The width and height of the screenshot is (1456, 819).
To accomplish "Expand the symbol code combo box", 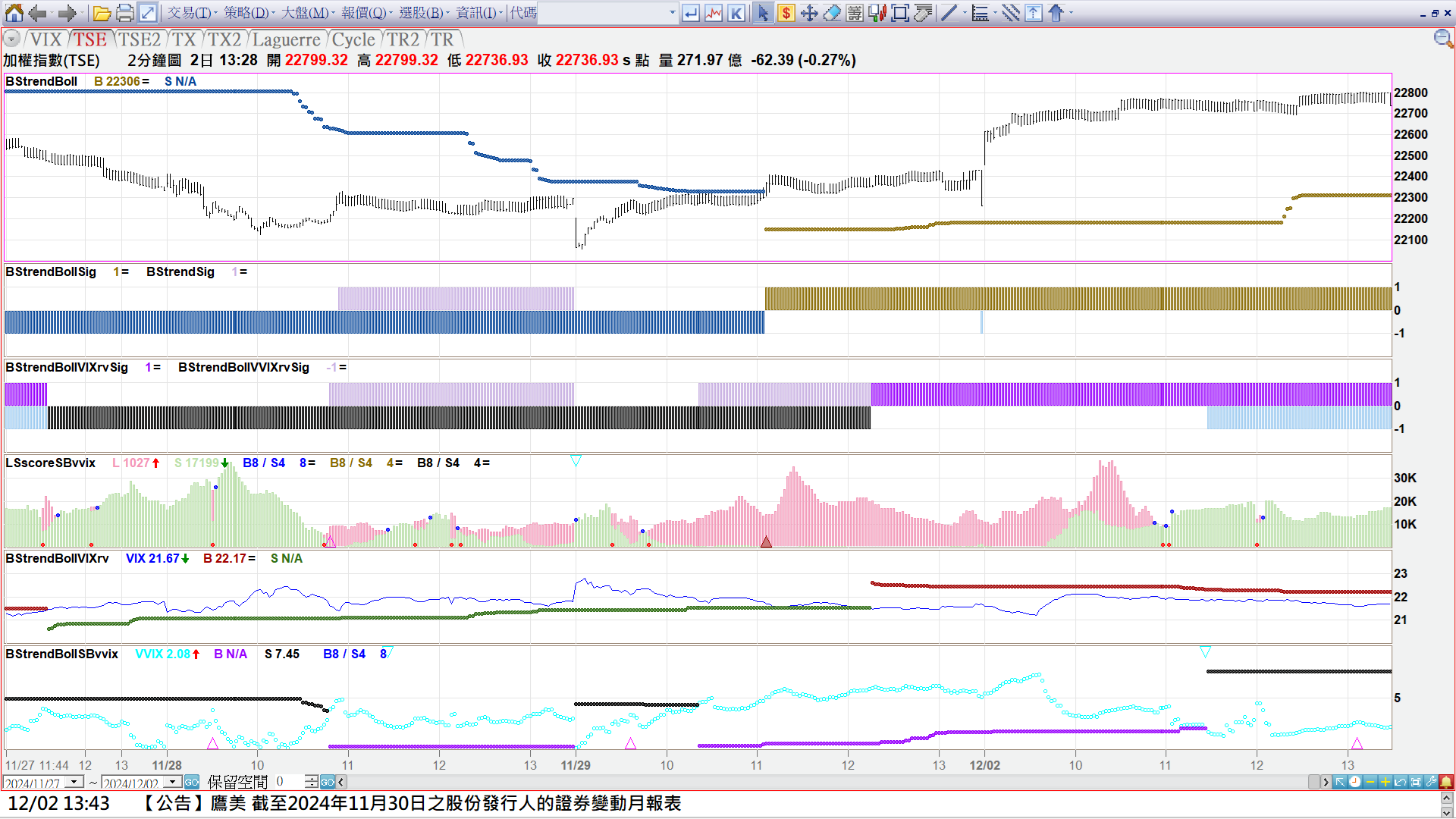I will [672, 13].
